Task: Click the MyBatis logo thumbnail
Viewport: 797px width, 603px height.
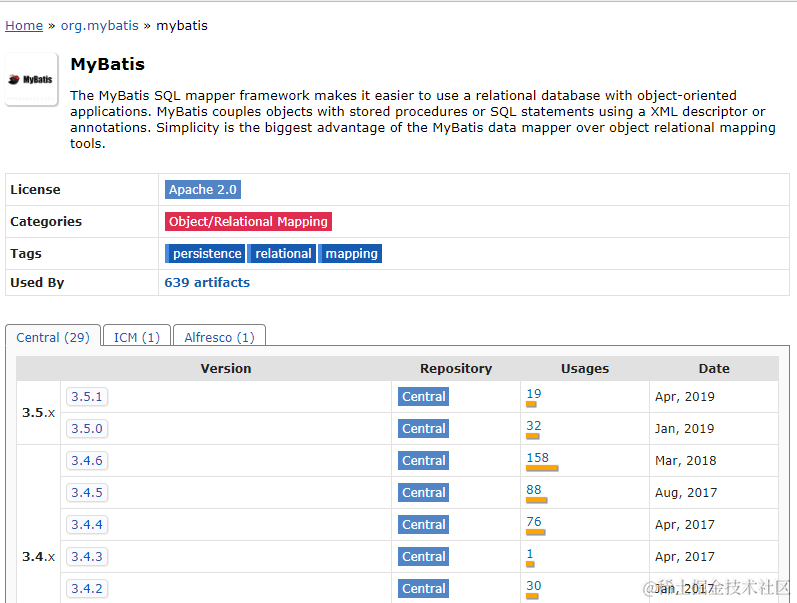Action: [32, 79]
